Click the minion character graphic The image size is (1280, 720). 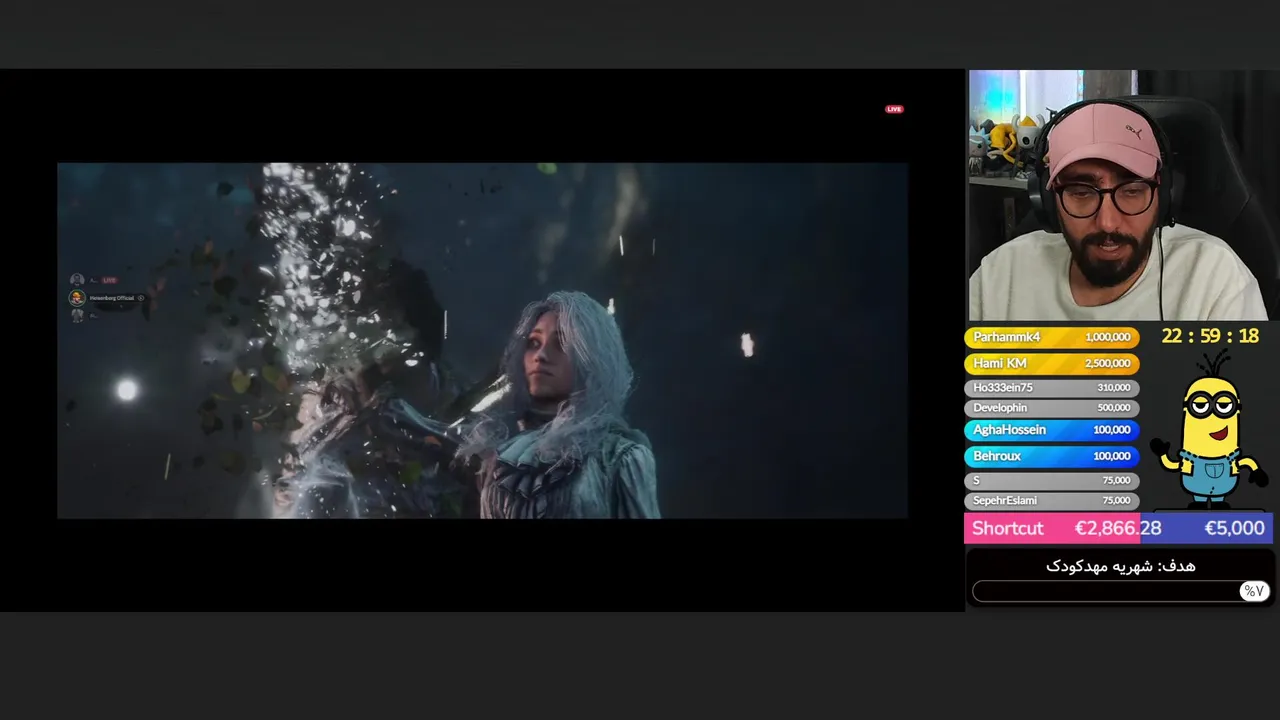[x=1210, y=430]
